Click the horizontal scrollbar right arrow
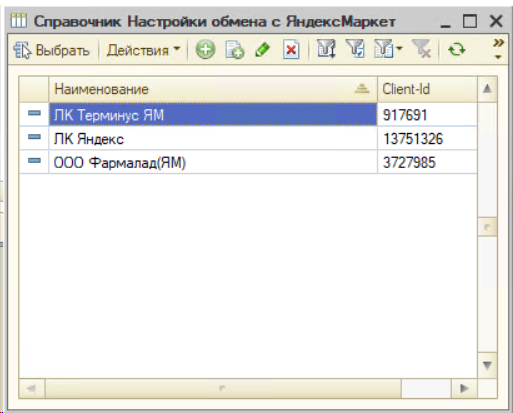The image size is (513, 413). tap(464, 388)
